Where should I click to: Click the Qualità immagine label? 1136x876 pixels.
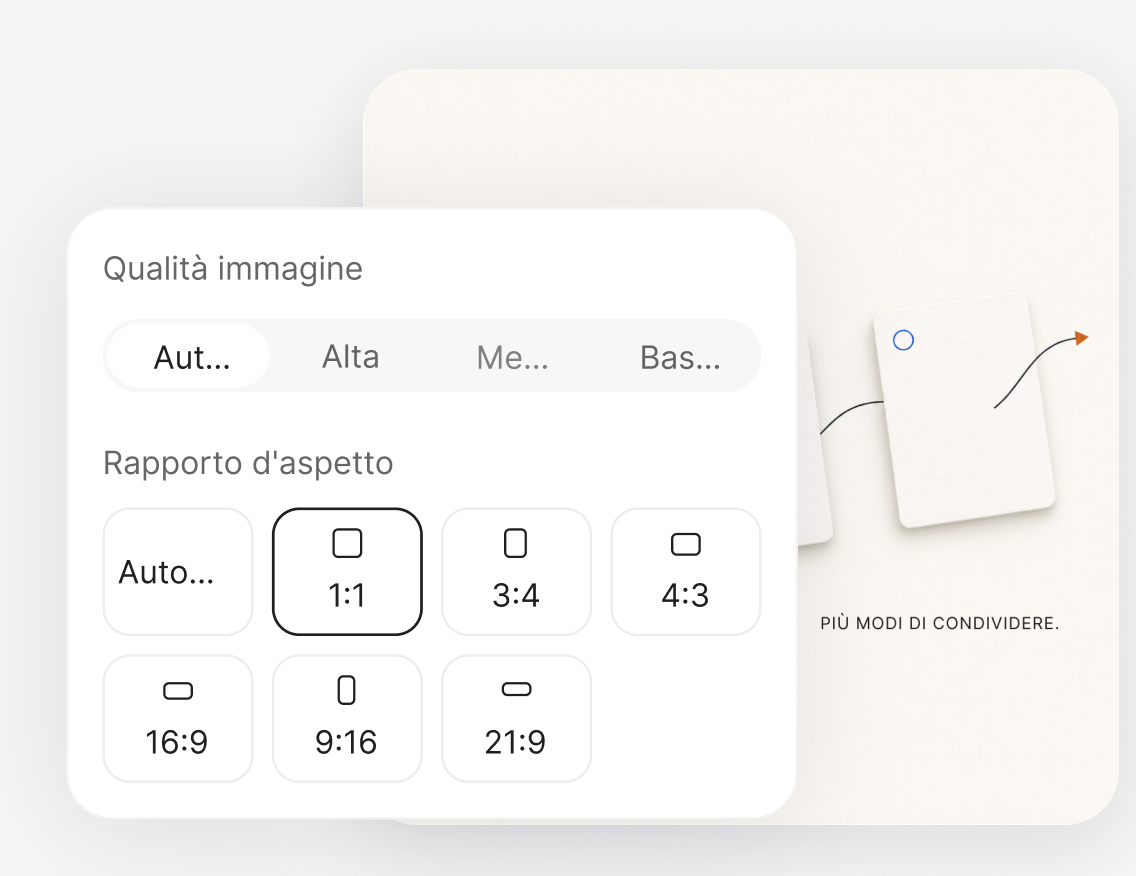point(233,269)
